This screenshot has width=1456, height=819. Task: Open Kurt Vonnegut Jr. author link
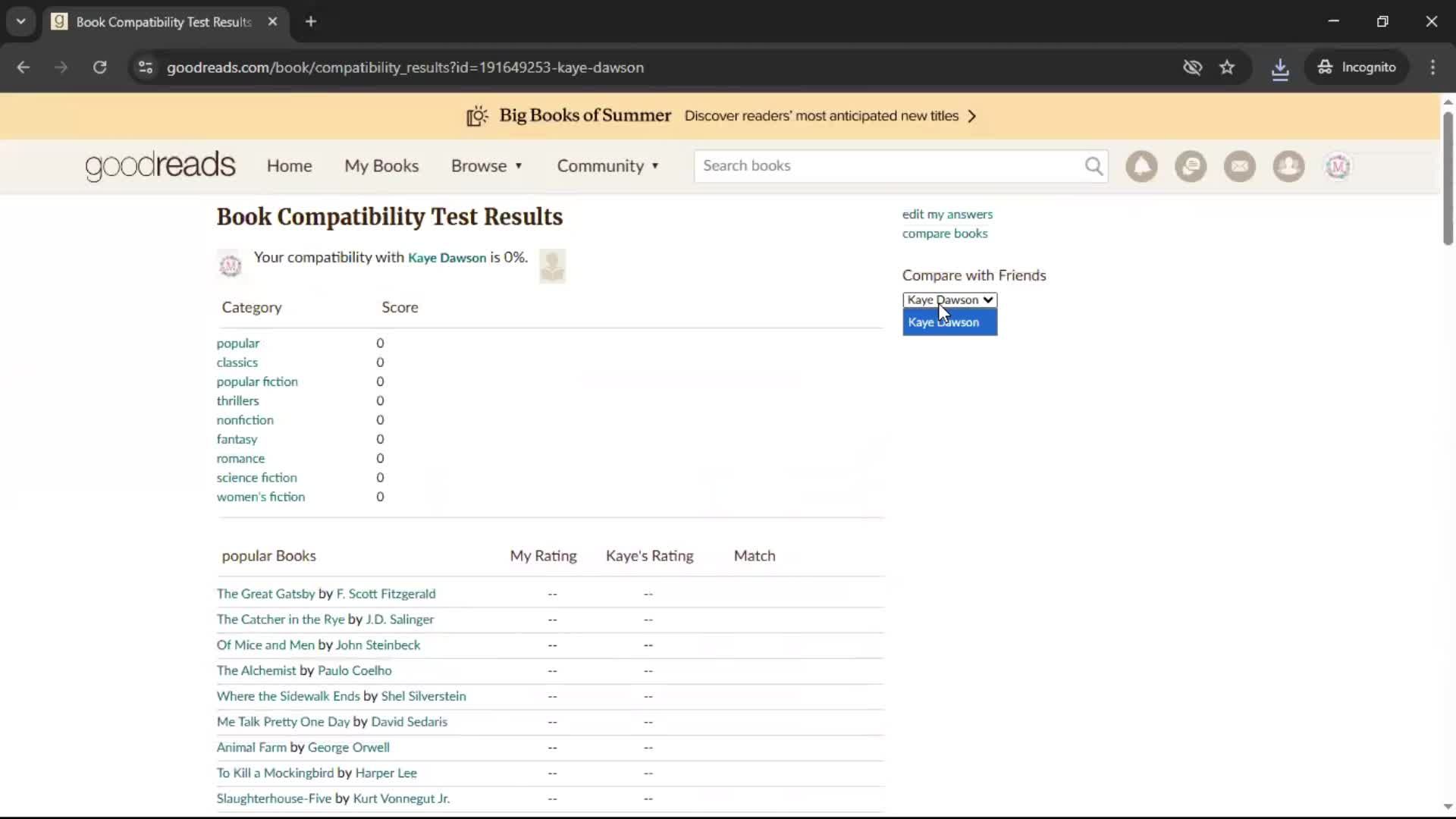(x=401, y=799)
